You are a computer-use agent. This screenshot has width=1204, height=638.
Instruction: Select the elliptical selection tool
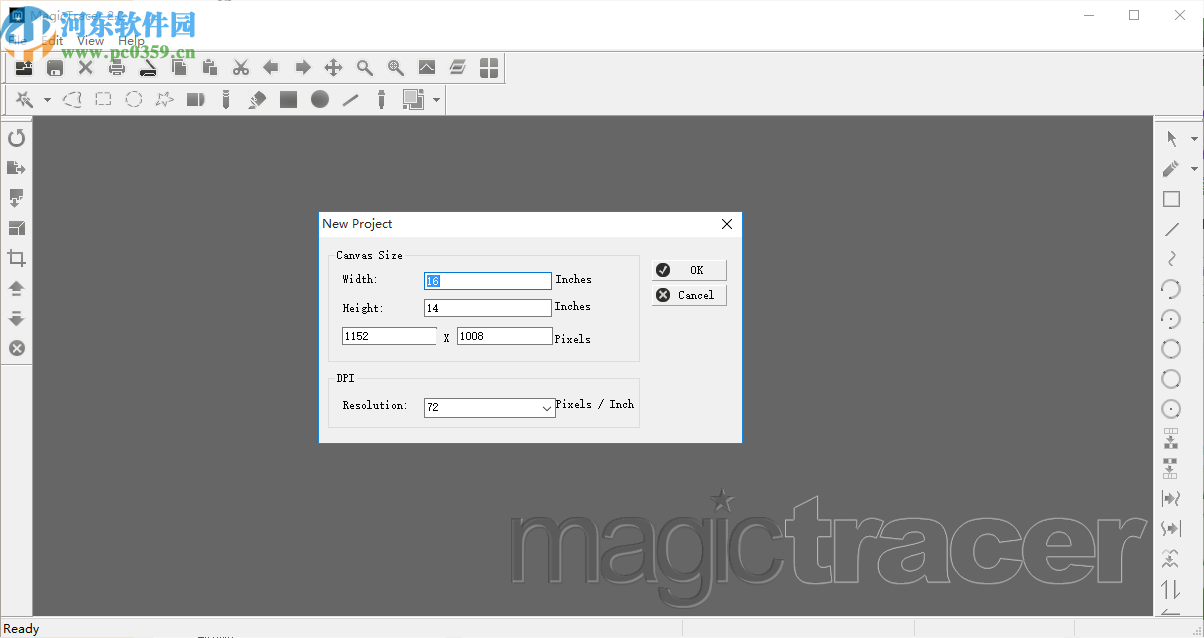pos(133,99)
